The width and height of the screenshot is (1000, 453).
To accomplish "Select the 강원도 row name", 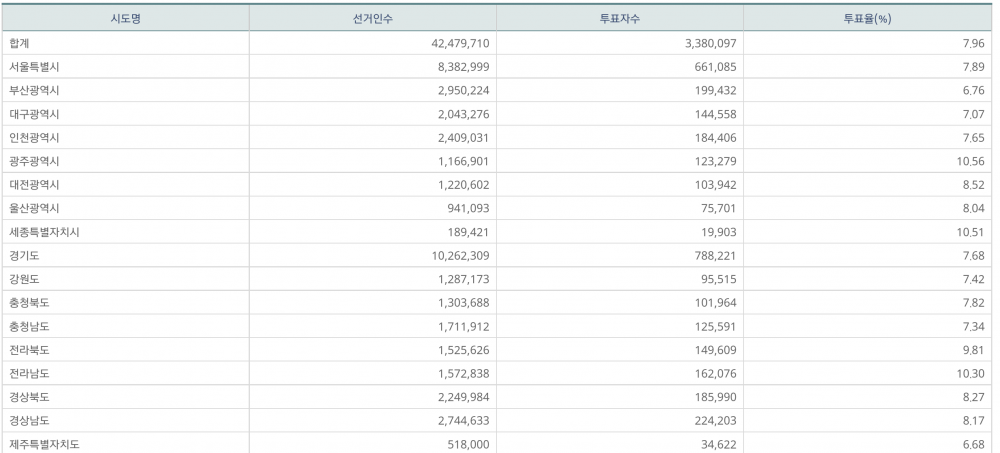I will (24, 279).
